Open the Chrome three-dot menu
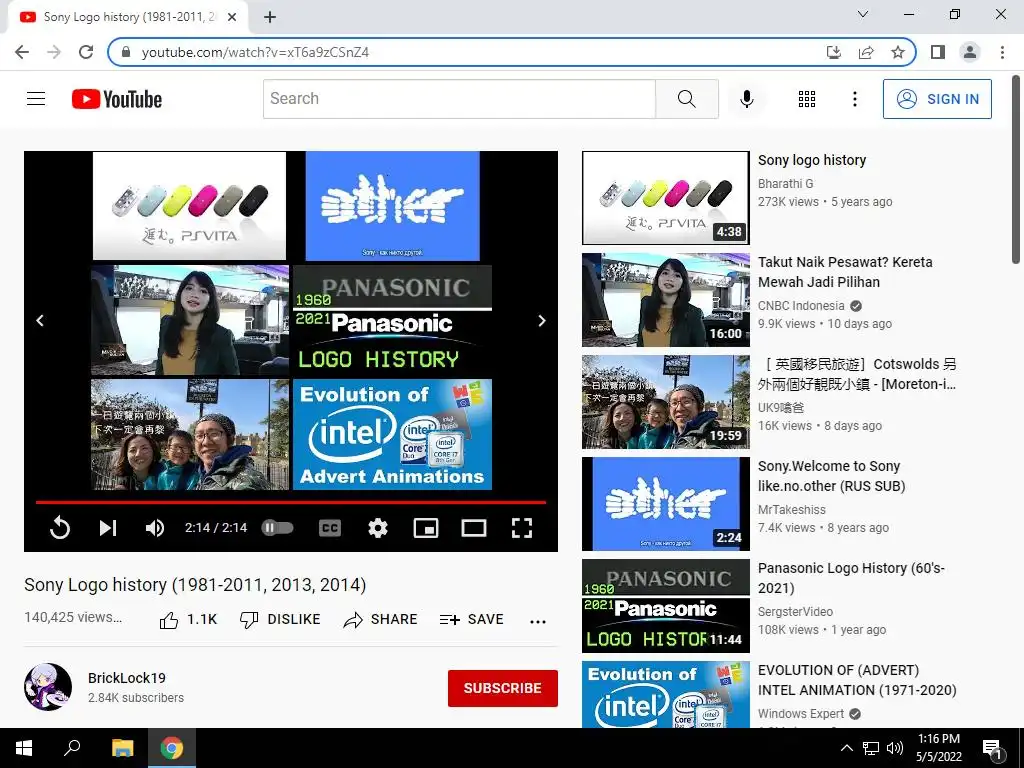 [1002, 52]
